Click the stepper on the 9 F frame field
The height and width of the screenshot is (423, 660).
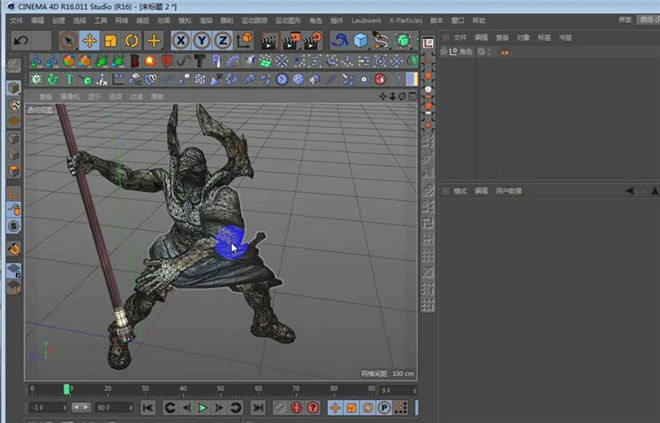coord(415,391)
